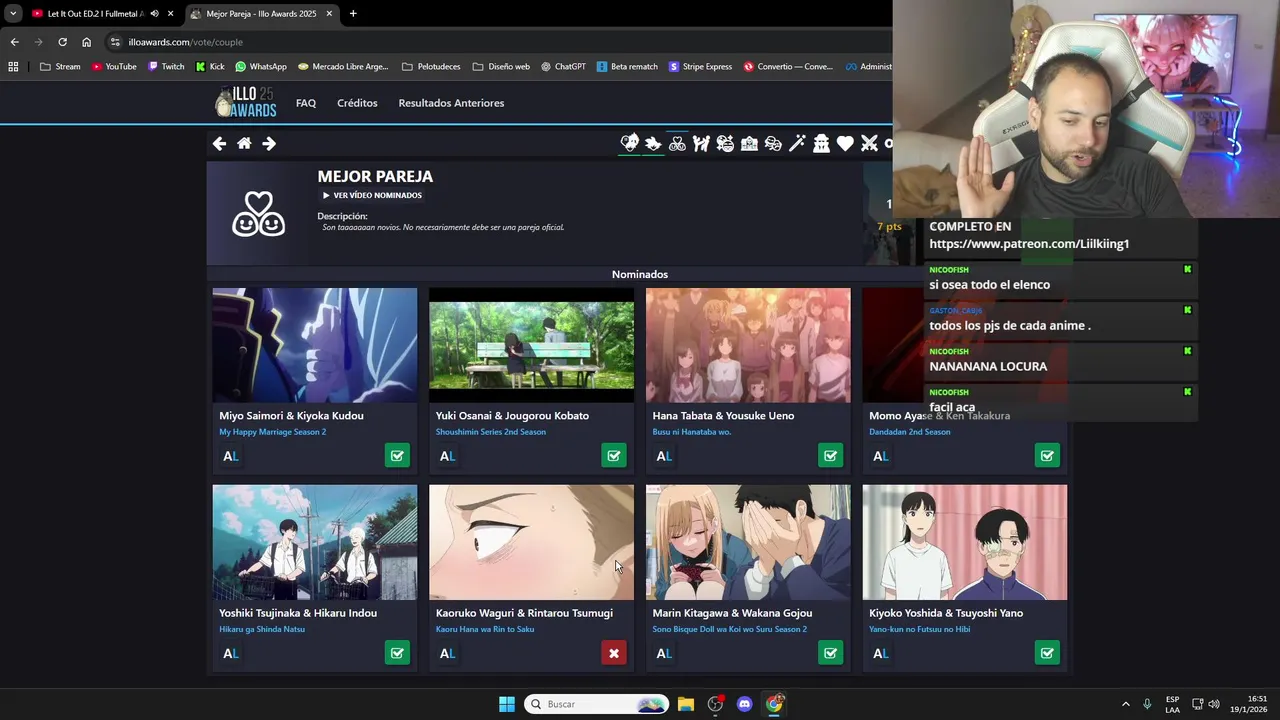This screenshot has height=720, width=1280.
Task: Switch to Mejor Pareja Illo Awards tab
Action: [261, 14]
